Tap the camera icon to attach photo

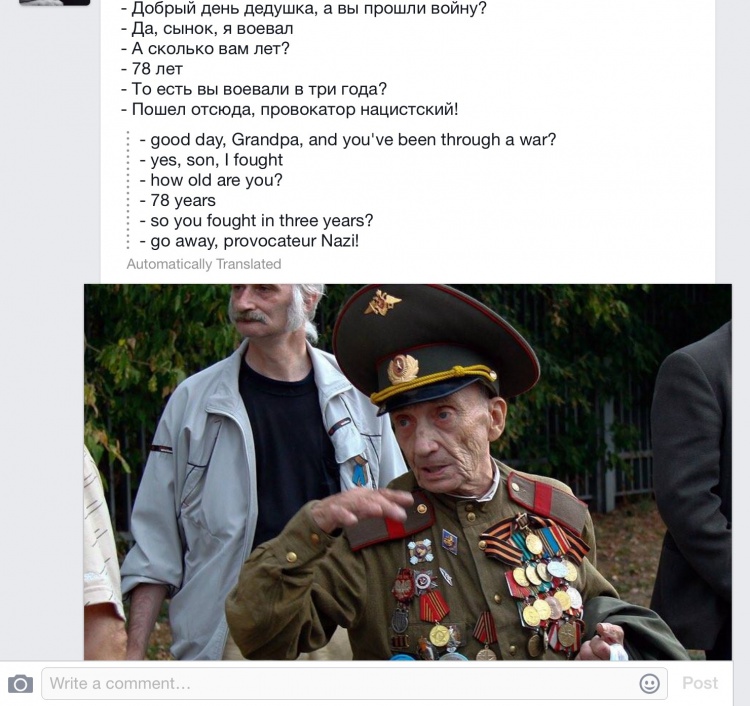tap(21, 684)
